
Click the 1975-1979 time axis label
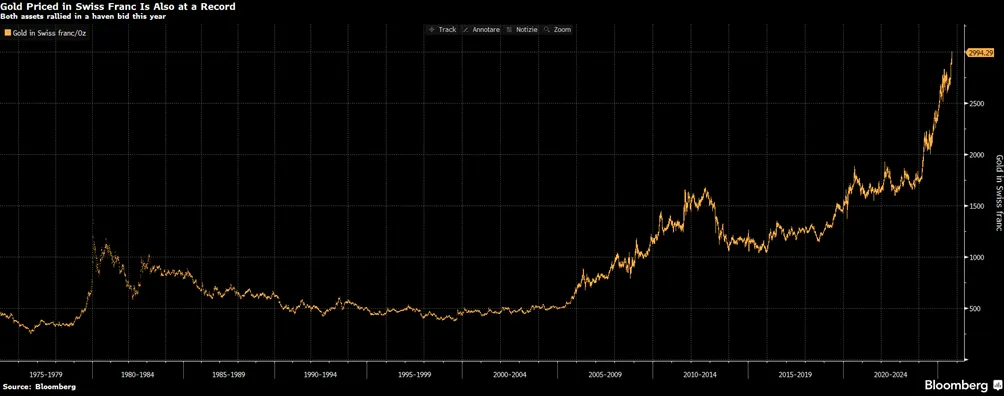point(46,373)
